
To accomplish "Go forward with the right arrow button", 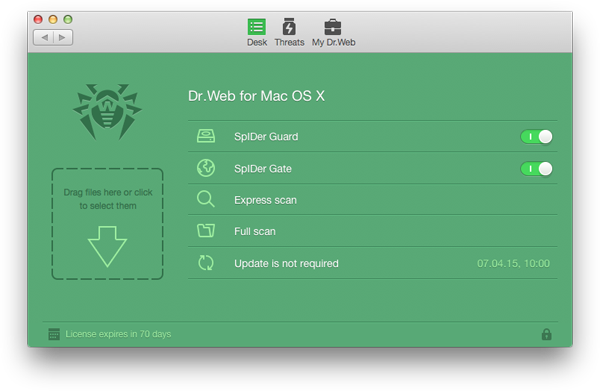I will pos(63,37).
